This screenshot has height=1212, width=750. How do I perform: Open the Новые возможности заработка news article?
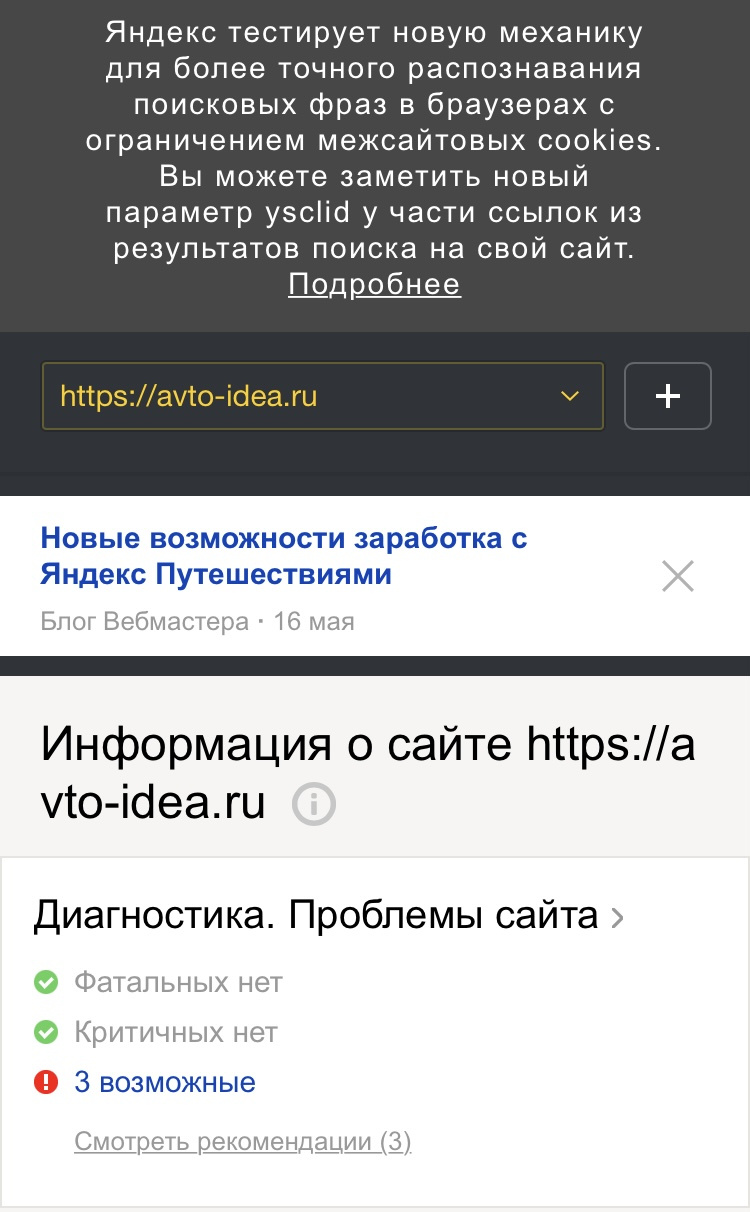(283, 556)
